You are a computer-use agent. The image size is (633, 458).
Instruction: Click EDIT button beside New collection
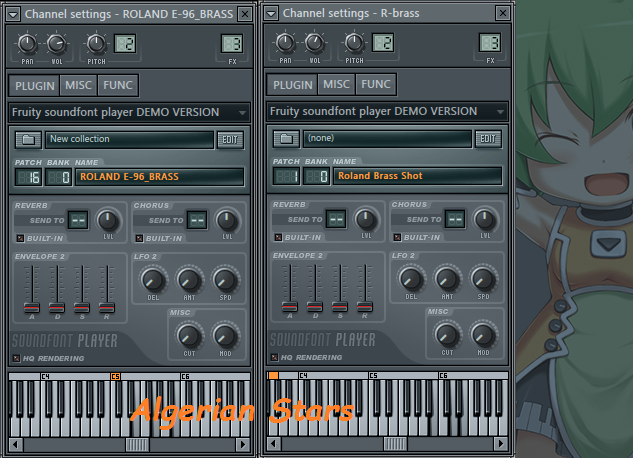click(230, 140)
